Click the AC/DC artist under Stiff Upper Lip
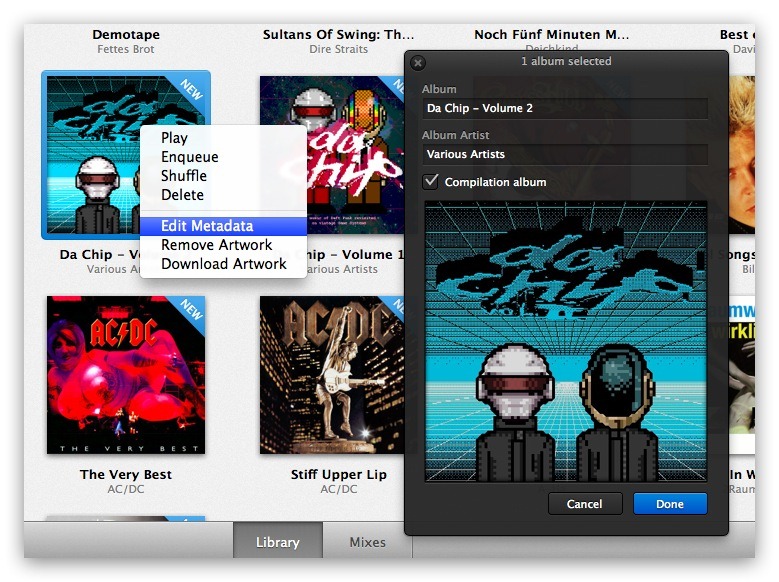 pos(338,489)
